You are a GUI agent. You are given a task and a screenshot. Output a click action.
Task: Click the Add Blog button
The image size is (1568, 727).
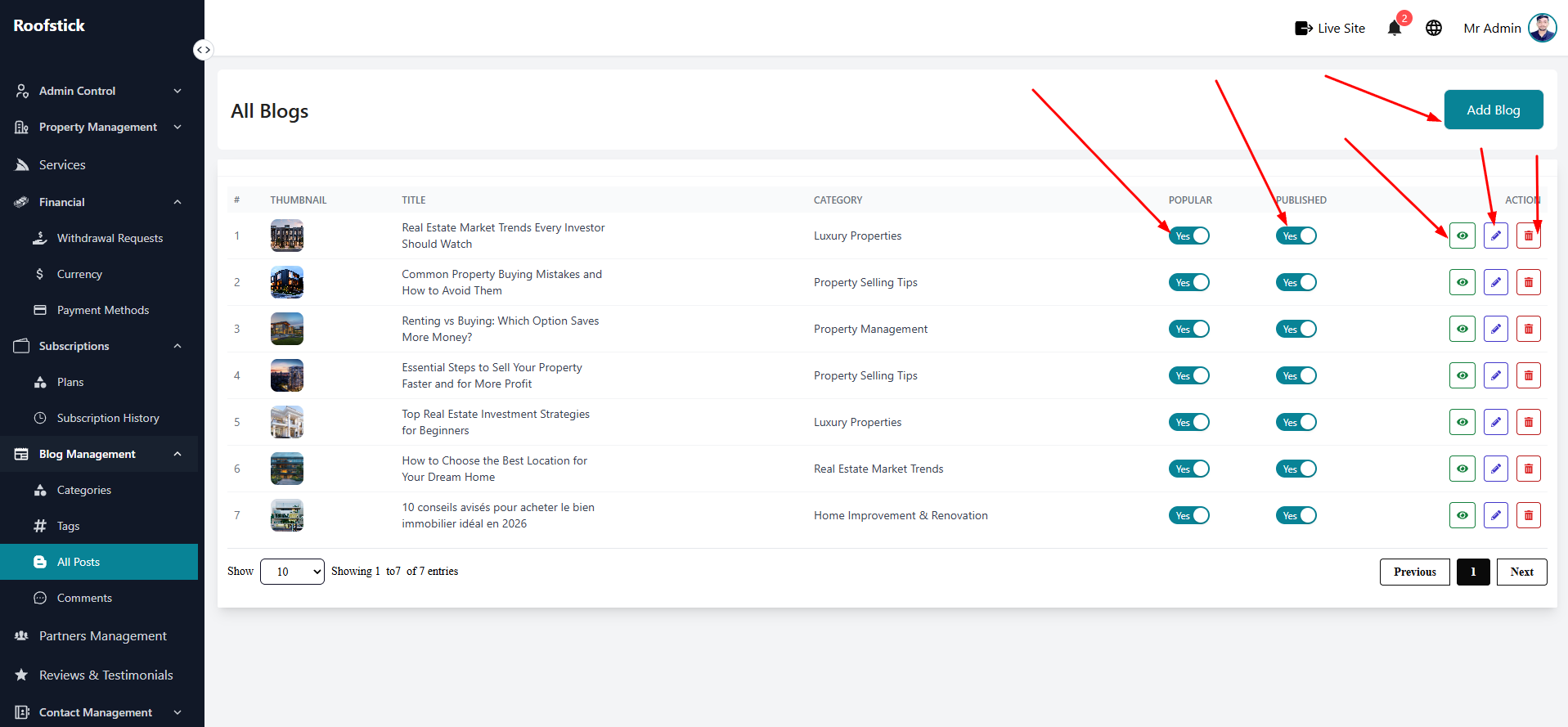(1494, 110)
